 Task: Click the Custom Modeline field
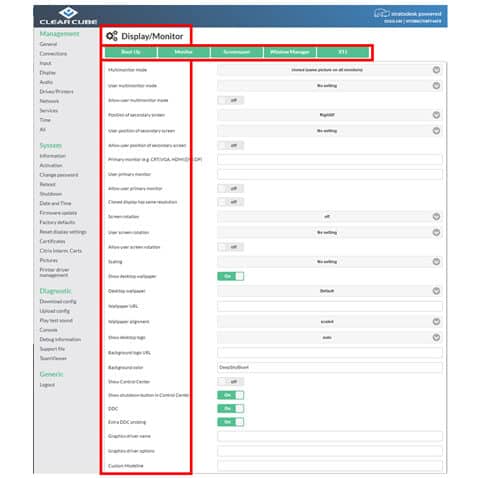330,466
